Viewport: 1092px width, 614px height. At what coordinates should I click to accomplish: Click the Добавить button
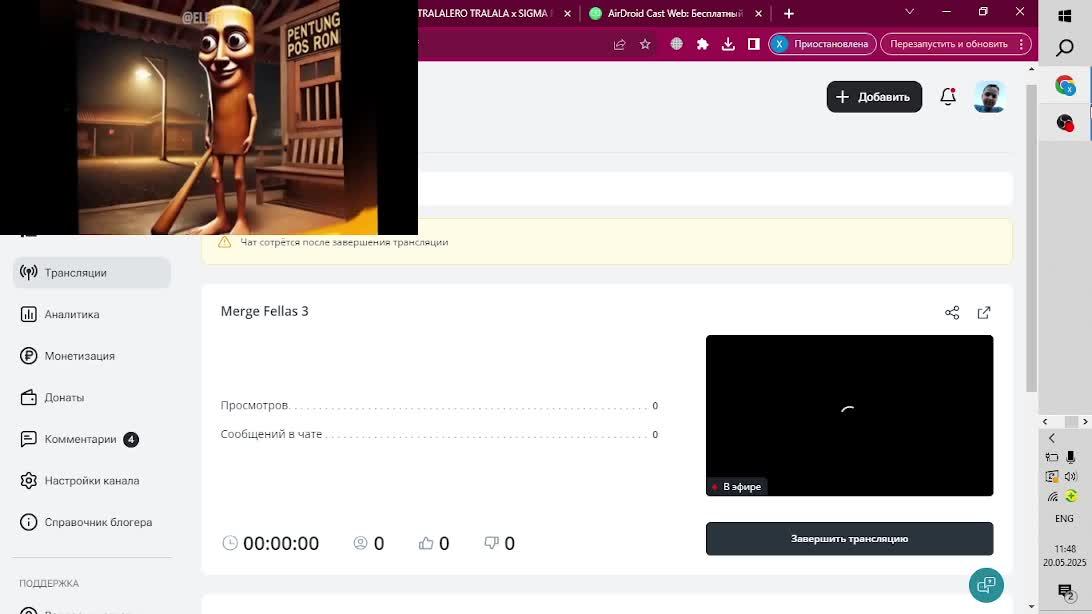tap(874, 97)
